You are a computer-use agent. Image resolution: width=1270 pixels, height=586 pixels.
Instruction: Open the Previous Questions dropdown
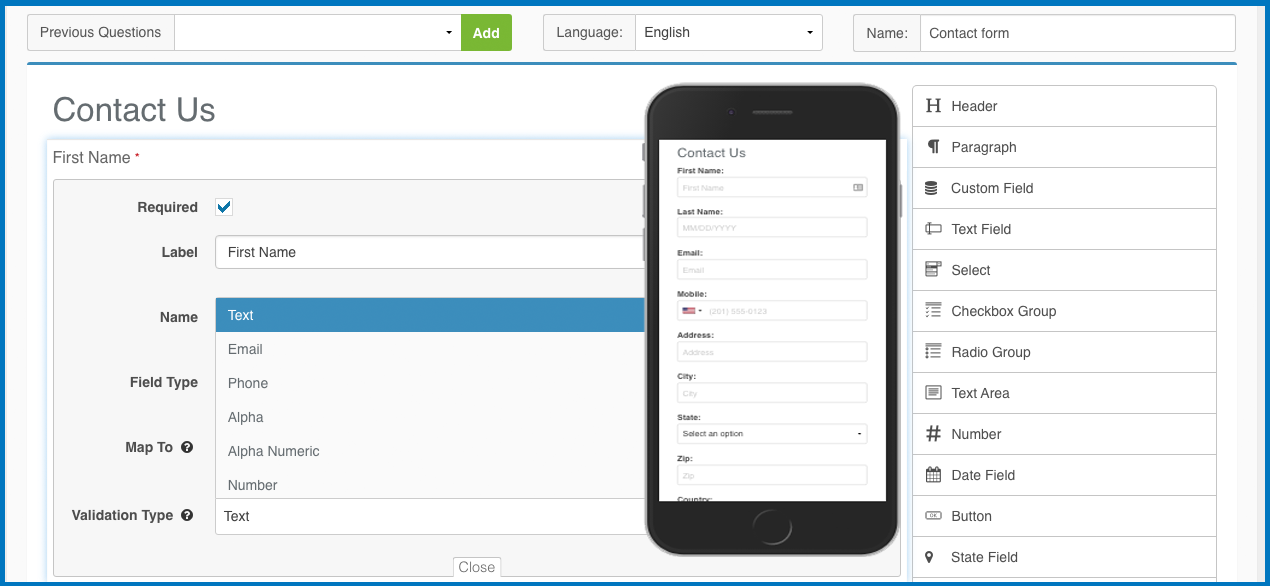(318, 32)
